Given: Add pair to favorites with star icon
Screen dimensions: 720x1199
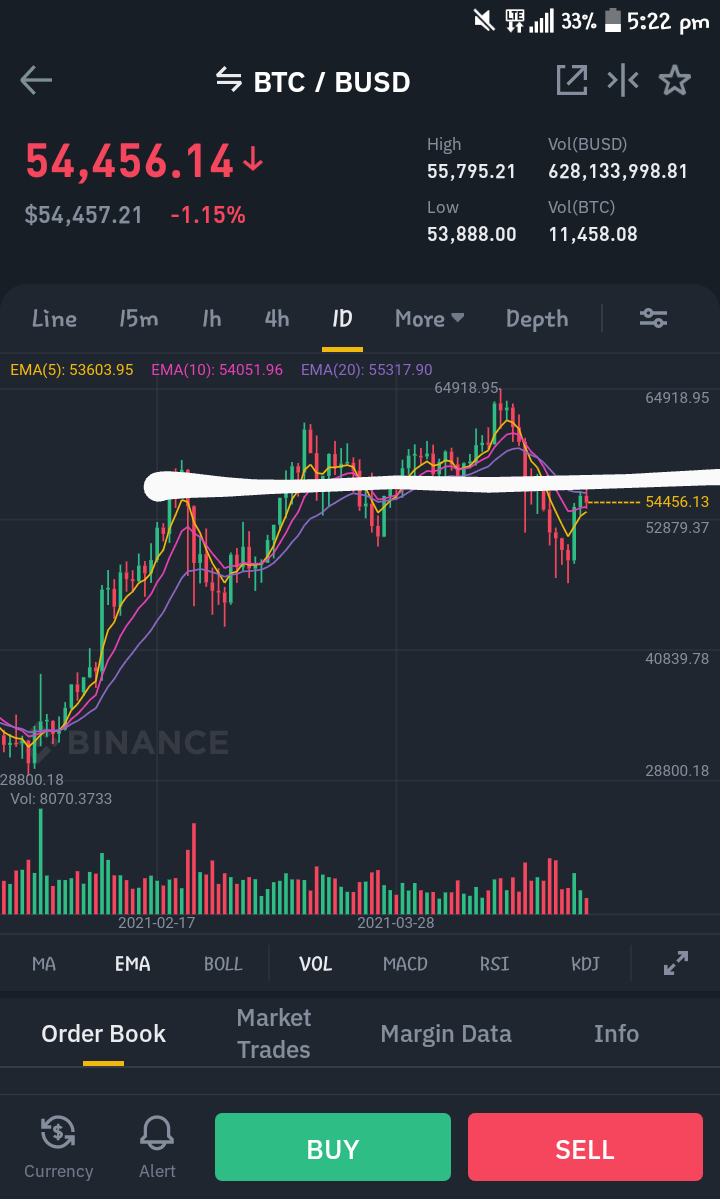Looking at the screenshot, I should coord(674,80).
